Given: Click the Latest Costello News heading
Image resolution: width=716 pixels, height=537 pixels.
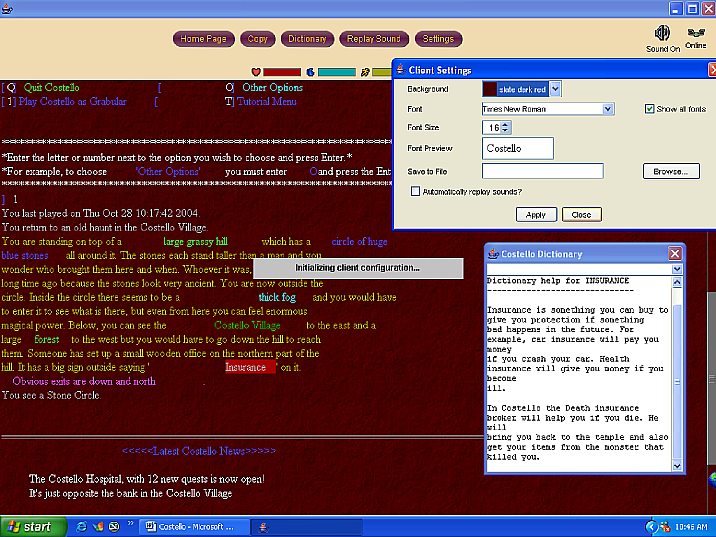Looking at the screenshot, I should coord(199,451).
